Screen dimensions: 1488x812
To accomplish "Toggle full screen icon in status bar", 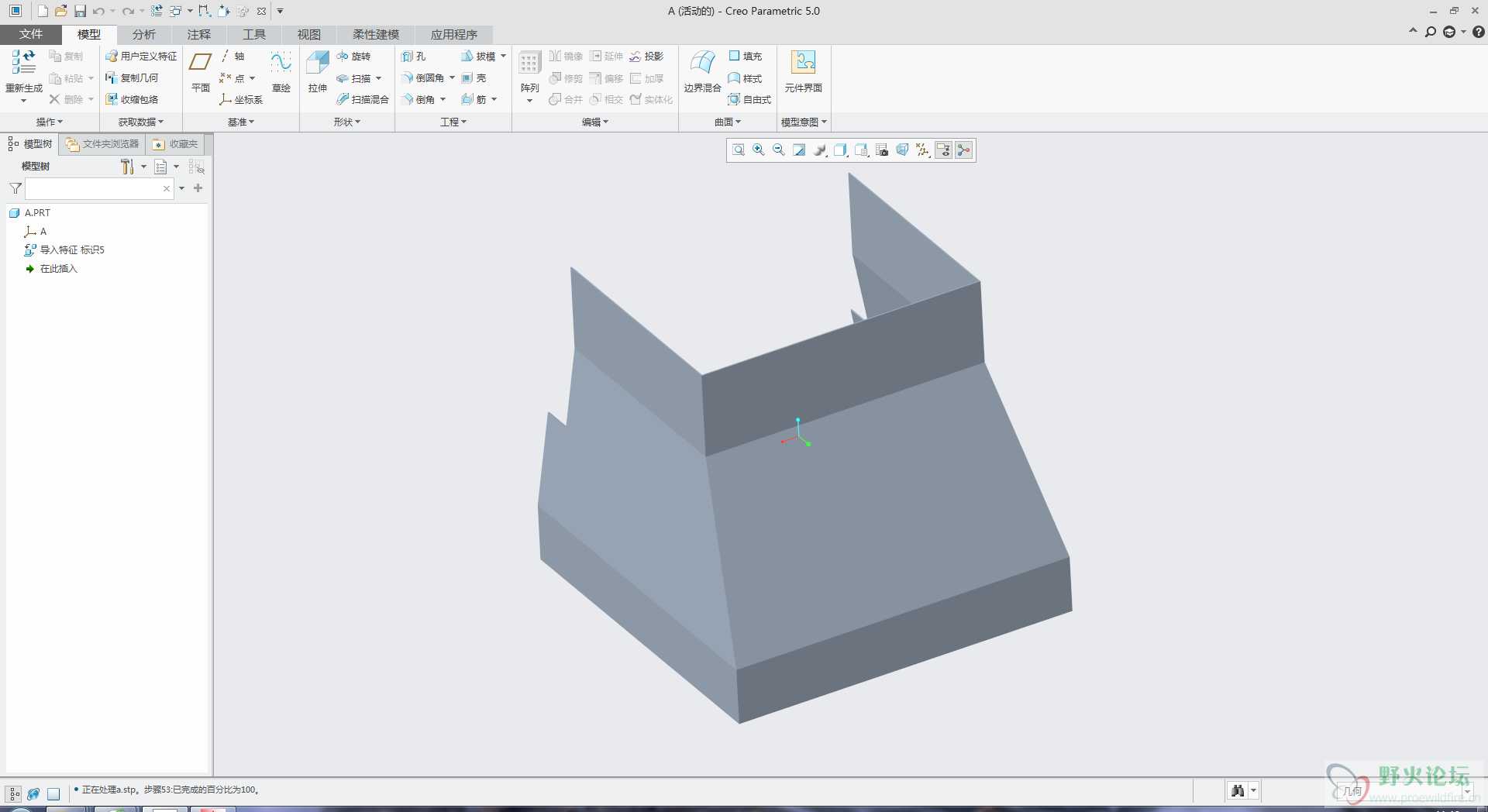I will (53, 793).
